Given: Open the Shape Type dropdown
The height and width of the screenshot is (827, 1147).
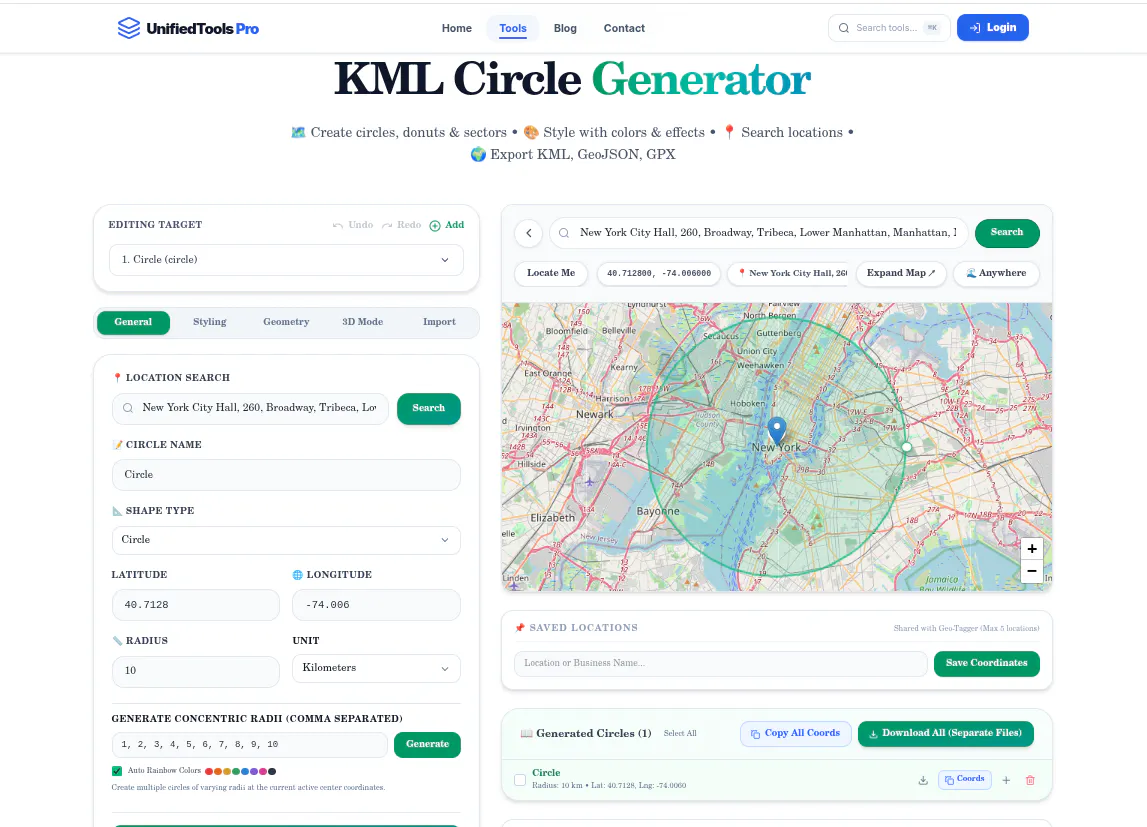Looking at the screenshot, I should click(286, 540).
